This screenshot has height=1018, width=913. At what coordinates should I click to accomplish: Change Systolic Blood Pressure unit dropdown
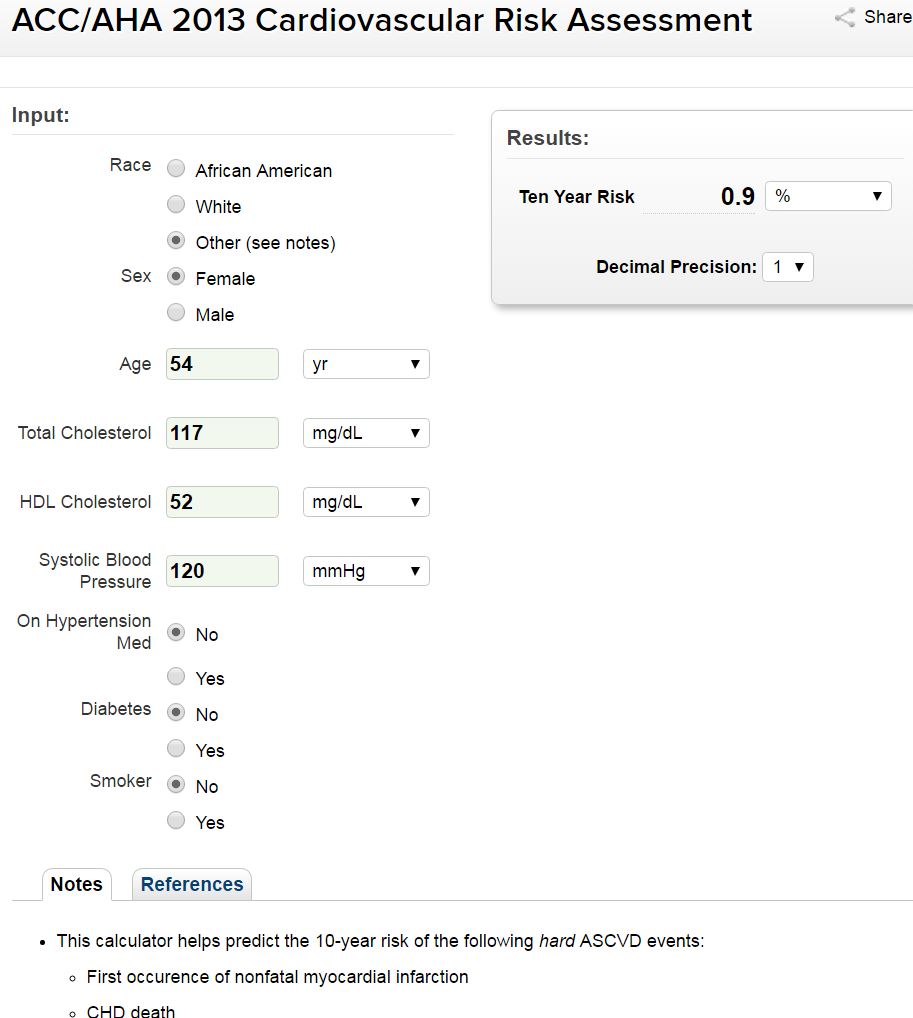(366, 571)
